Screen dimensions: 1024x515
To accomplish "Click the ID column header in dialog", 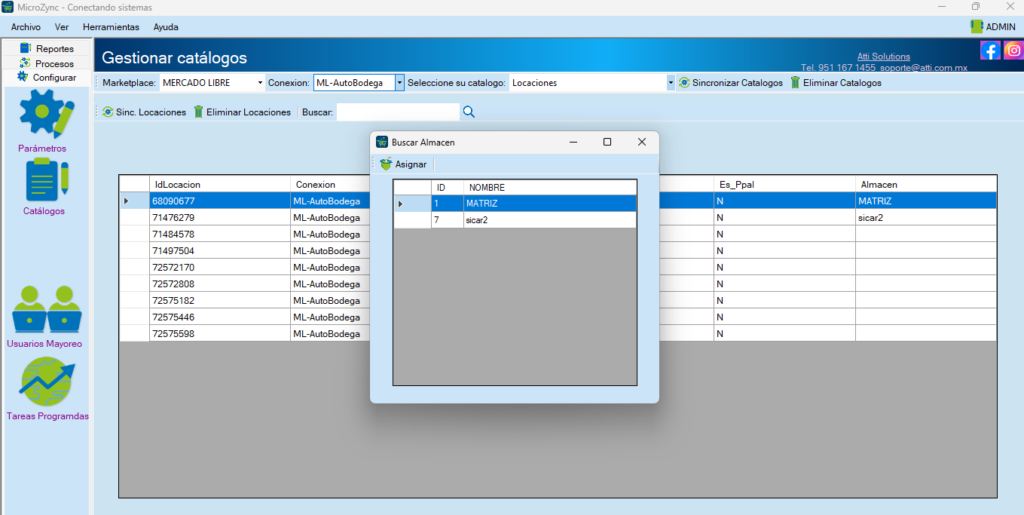I will click(447, 187).
